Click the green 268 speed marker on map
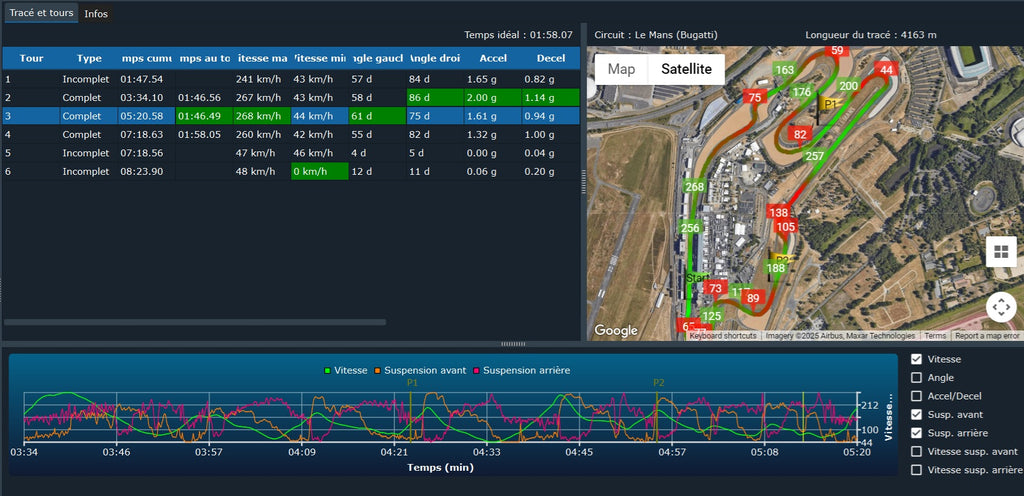Viewport: 1024px width, 496px height. pos(694,187)
